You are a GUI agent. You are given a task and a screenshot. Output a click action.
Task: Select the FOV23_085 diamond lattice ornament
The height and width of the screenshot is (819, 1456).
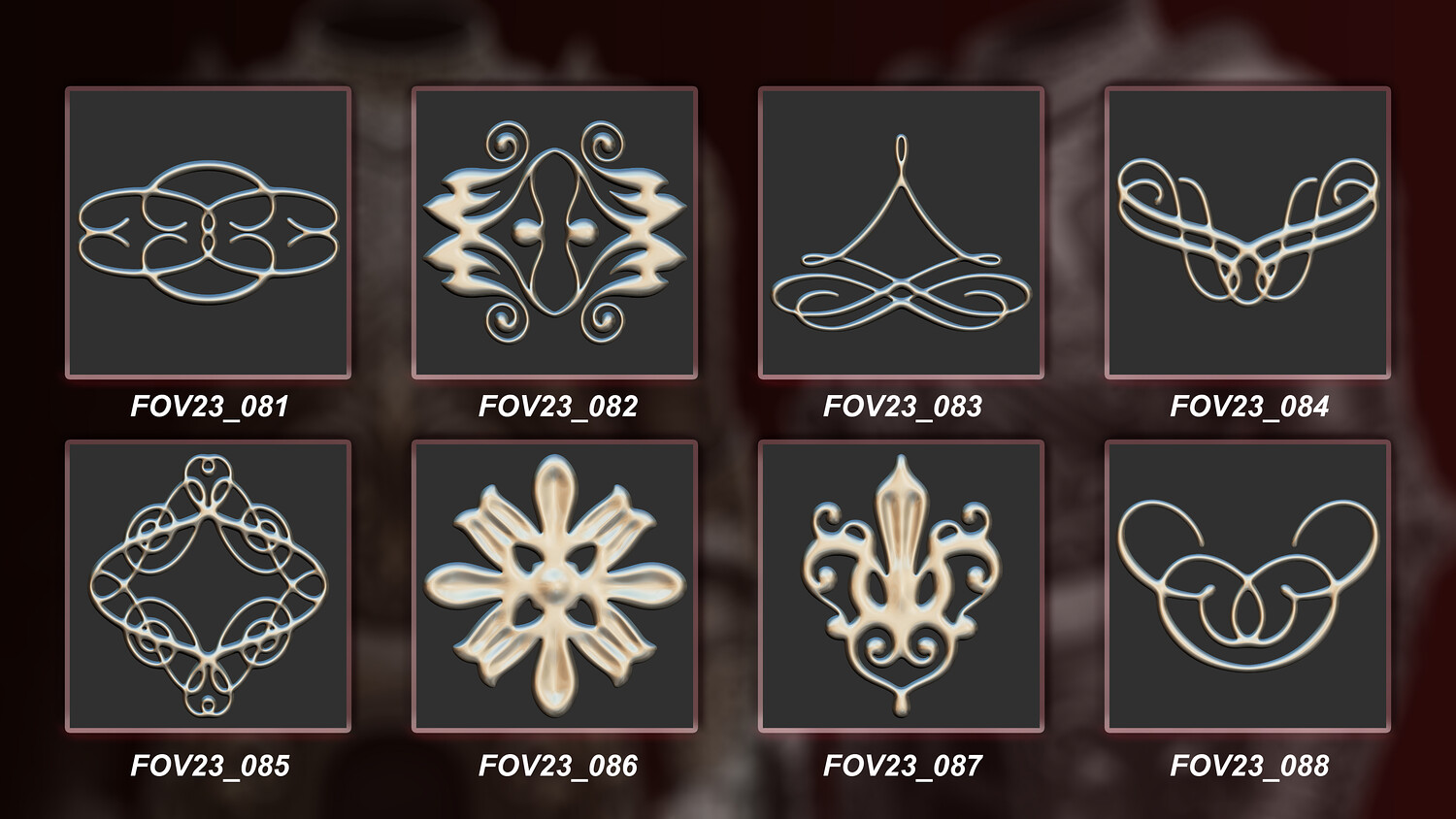pyautogui.click(x=208, y=586)
